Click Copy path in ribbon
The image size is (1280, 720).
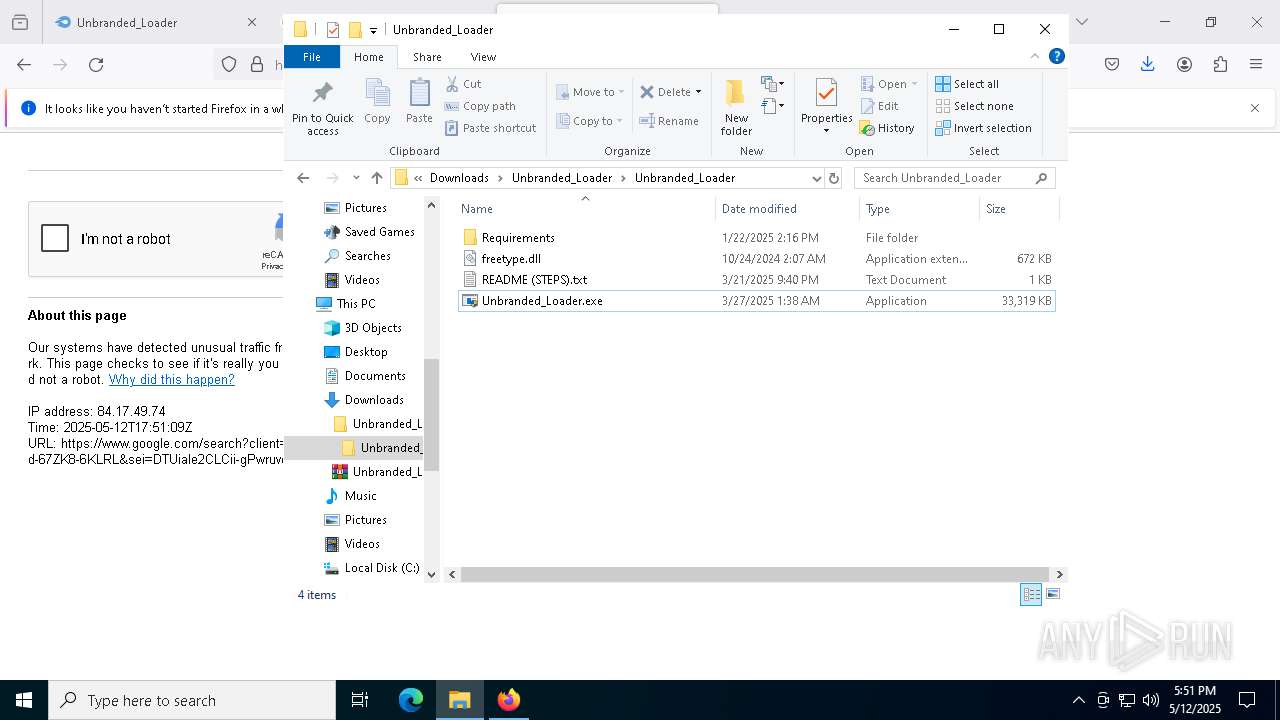[x=480, y=106]
